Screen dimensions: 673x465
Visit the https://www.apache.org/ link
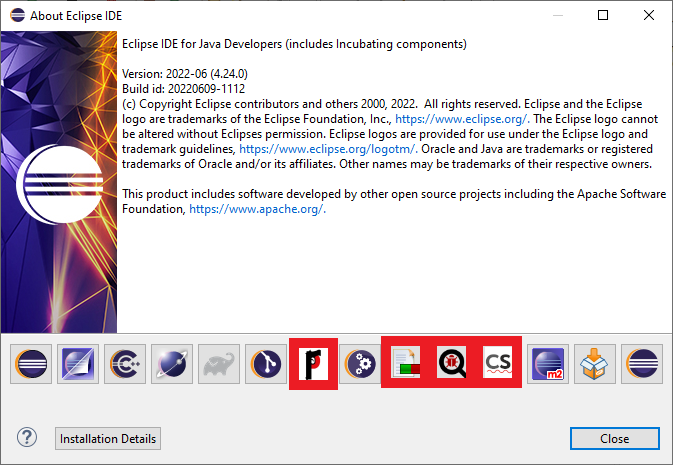(258, 209)
